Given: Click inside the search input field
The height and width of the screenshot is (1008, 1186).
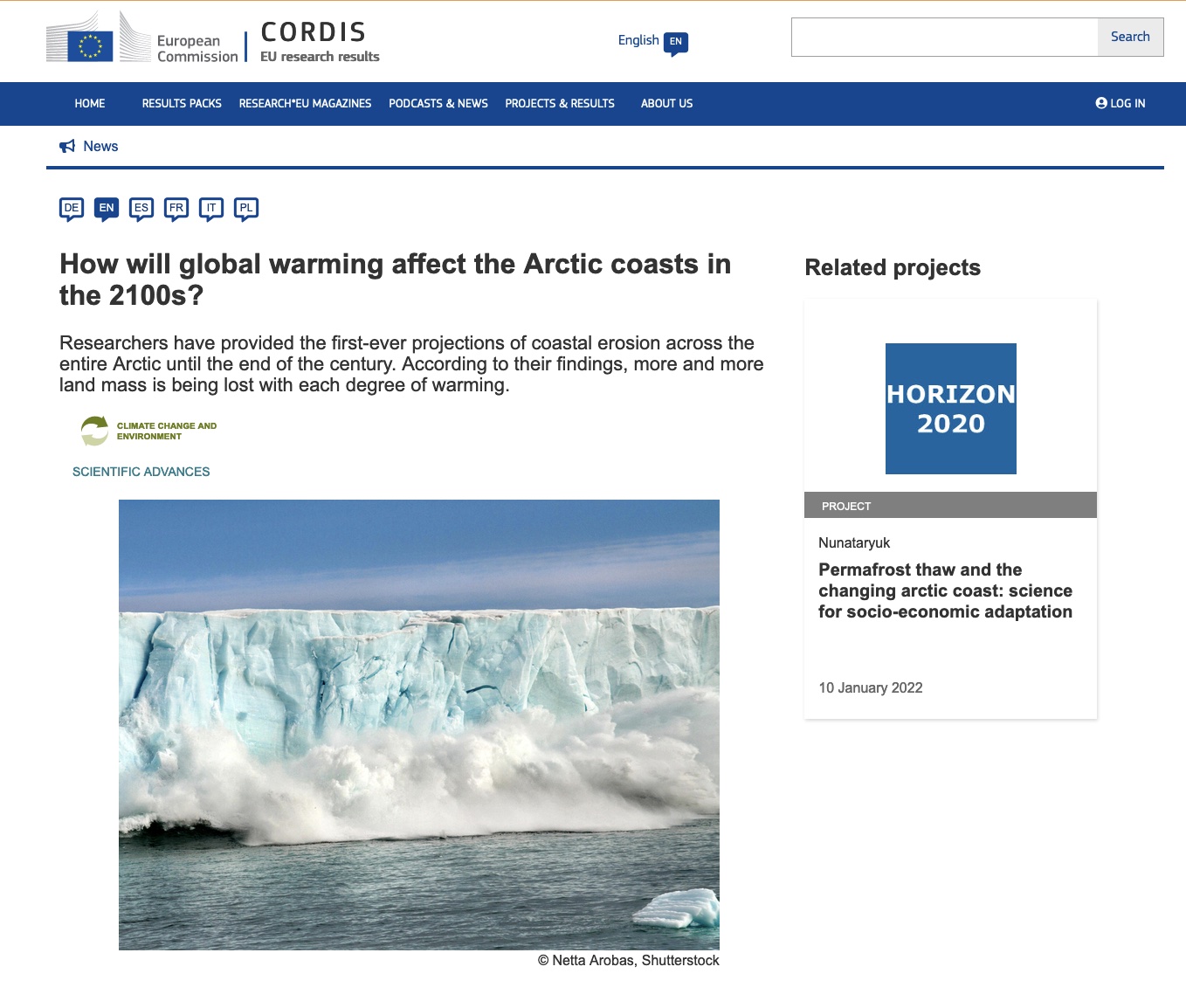Looking at the screenshot, I should coord(943,37).
